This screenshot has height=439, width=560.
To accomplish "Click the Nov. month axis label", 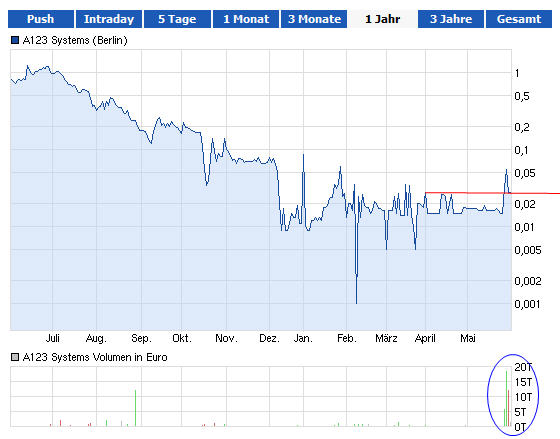I will pos(226,338).
